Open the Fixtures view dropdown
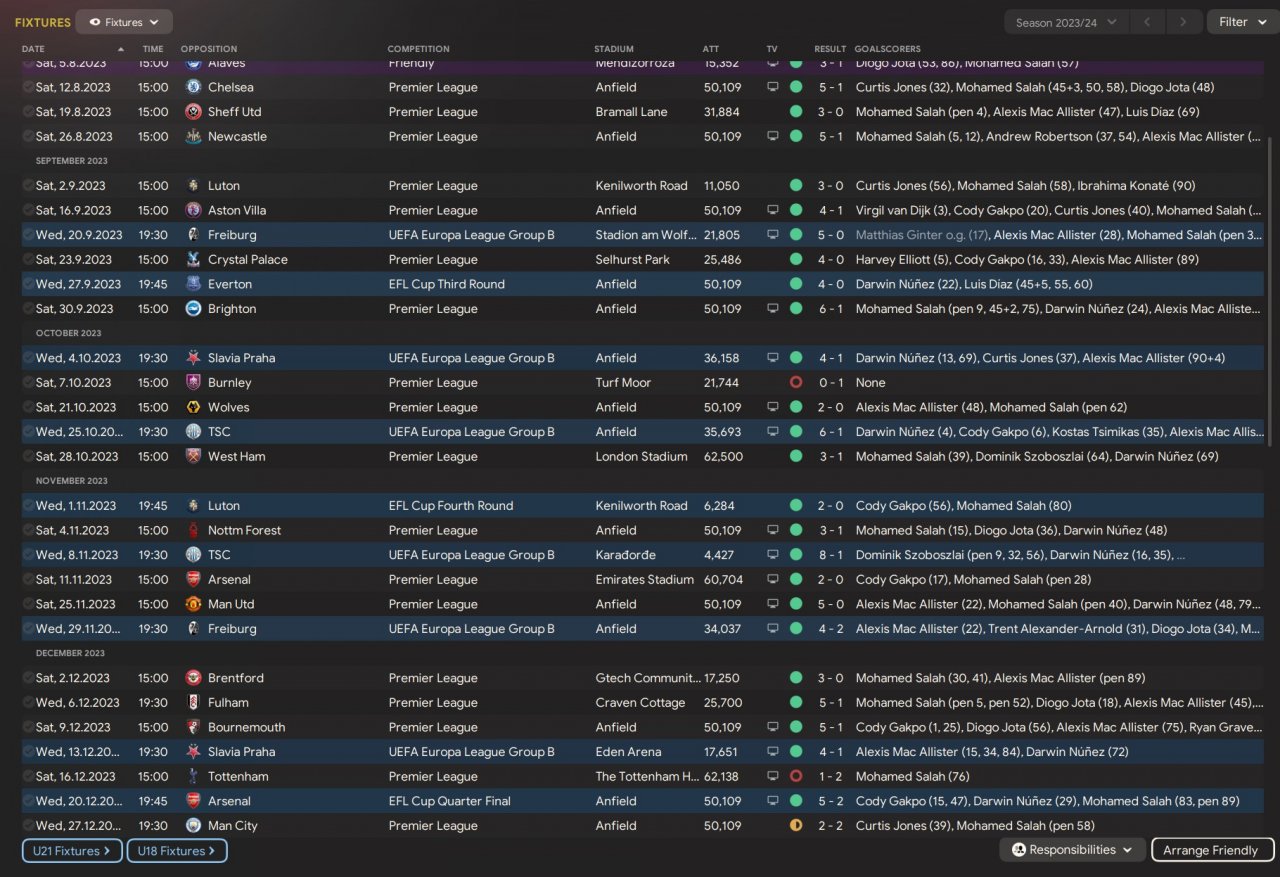 point(124,22)
